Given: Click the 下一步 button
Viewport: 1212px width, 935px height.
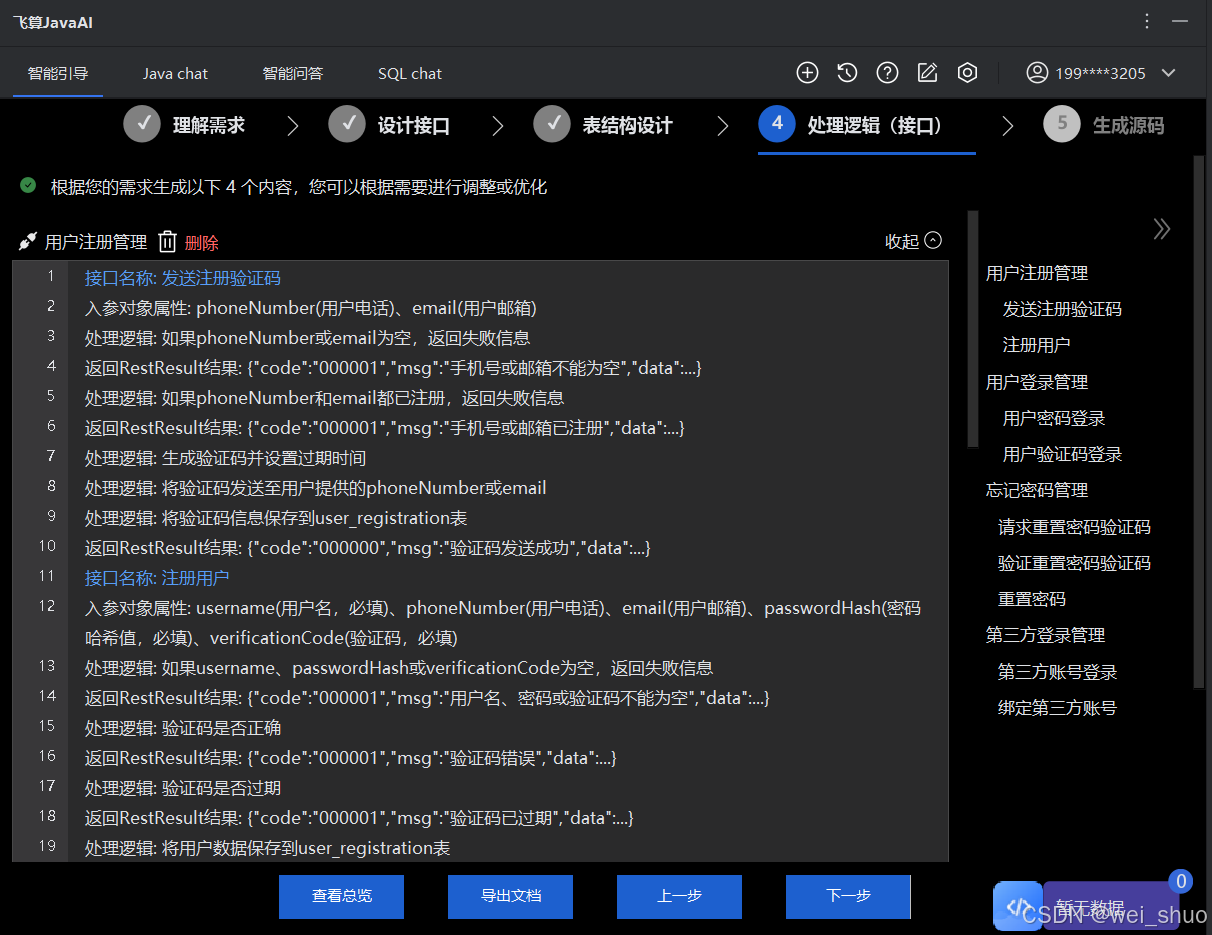Looking at the screenshot, I should point(848,896).
